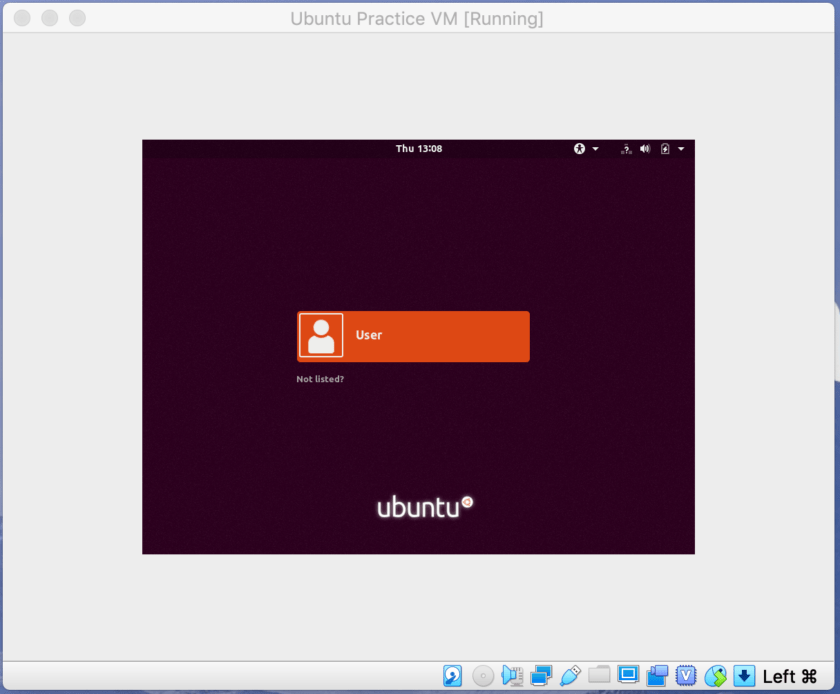Image resolution: width=840 pixels, height=694 pixels.
Task: Click the optical disc drive indicator
Action: 483,676
